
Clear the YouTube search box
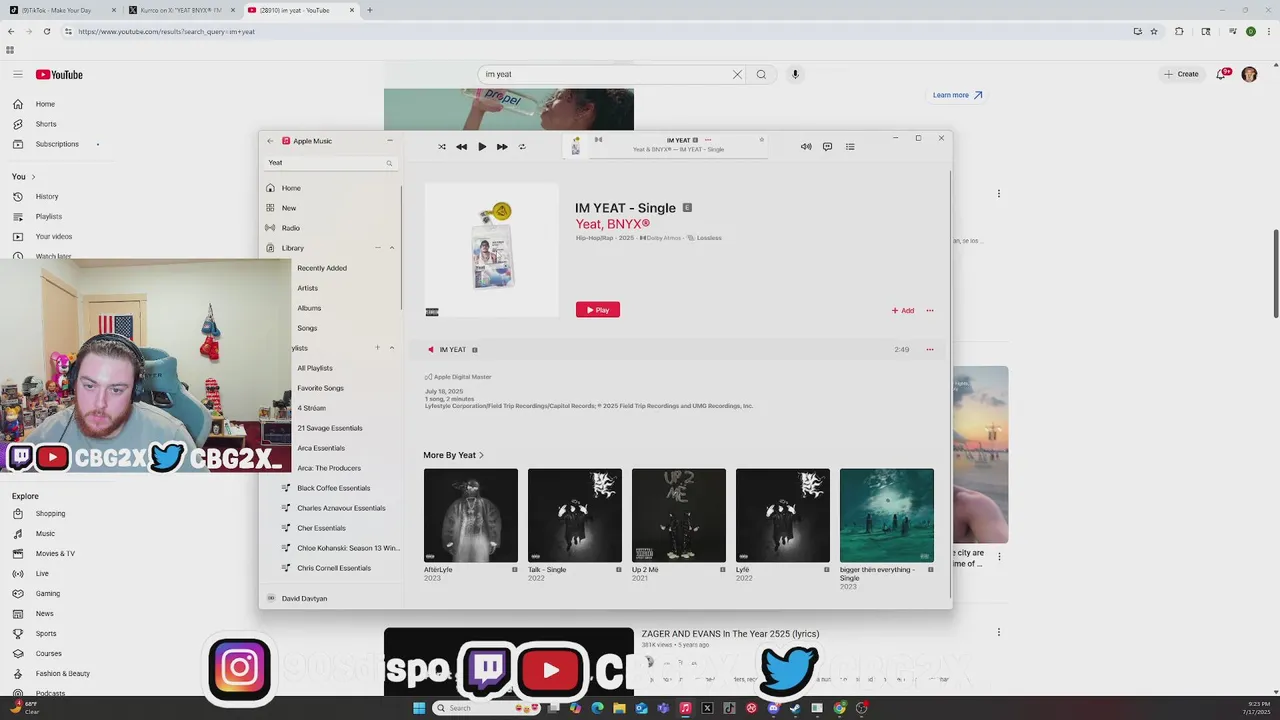(x=737, y=74)
